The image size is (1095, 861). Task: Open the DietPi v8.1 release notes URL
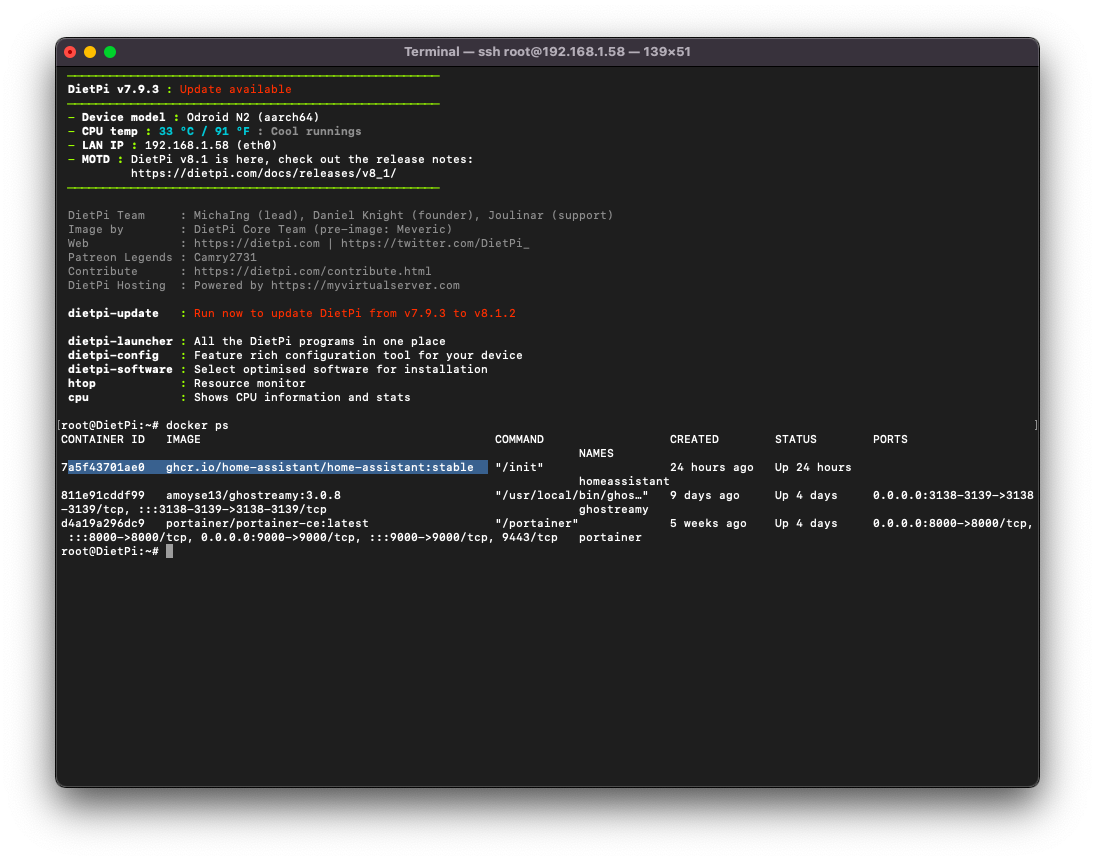tap(263, 173)
